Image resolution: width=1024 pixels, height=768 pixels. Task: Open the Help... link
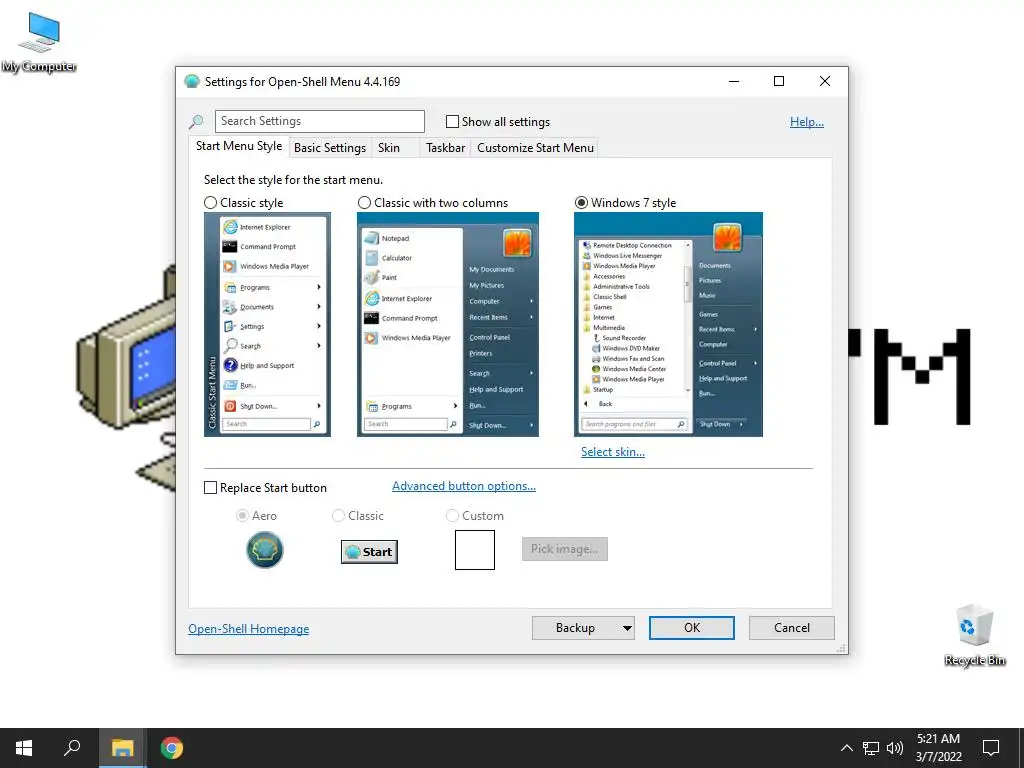coord(807,121)
